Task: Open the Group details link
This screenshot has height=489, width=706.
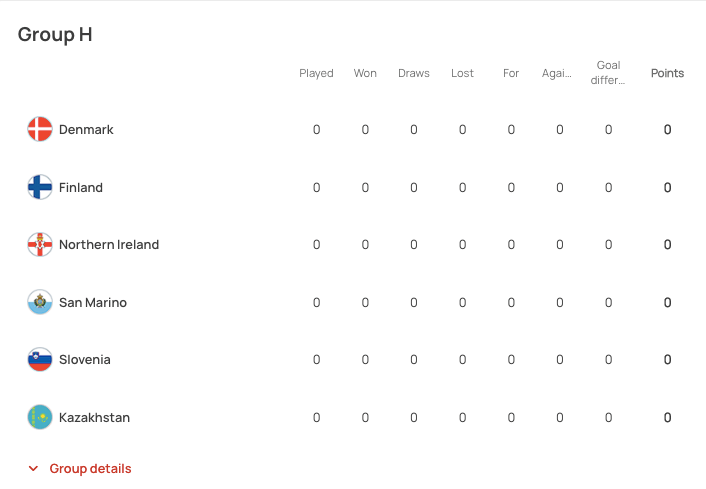Action: point(90,469)
